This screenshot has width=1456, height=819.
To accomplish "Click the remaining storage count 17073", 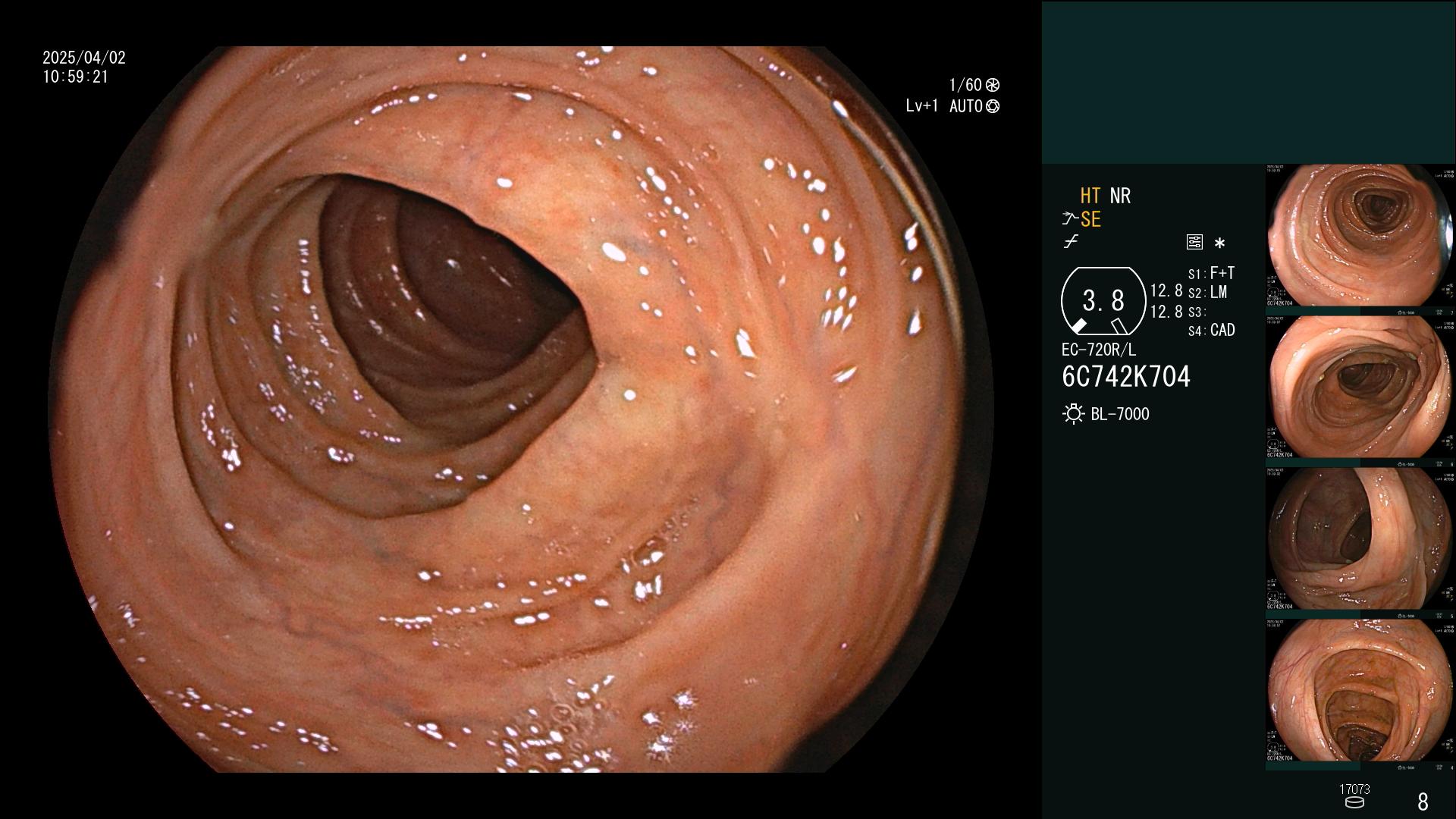I will coord(1354,789).
